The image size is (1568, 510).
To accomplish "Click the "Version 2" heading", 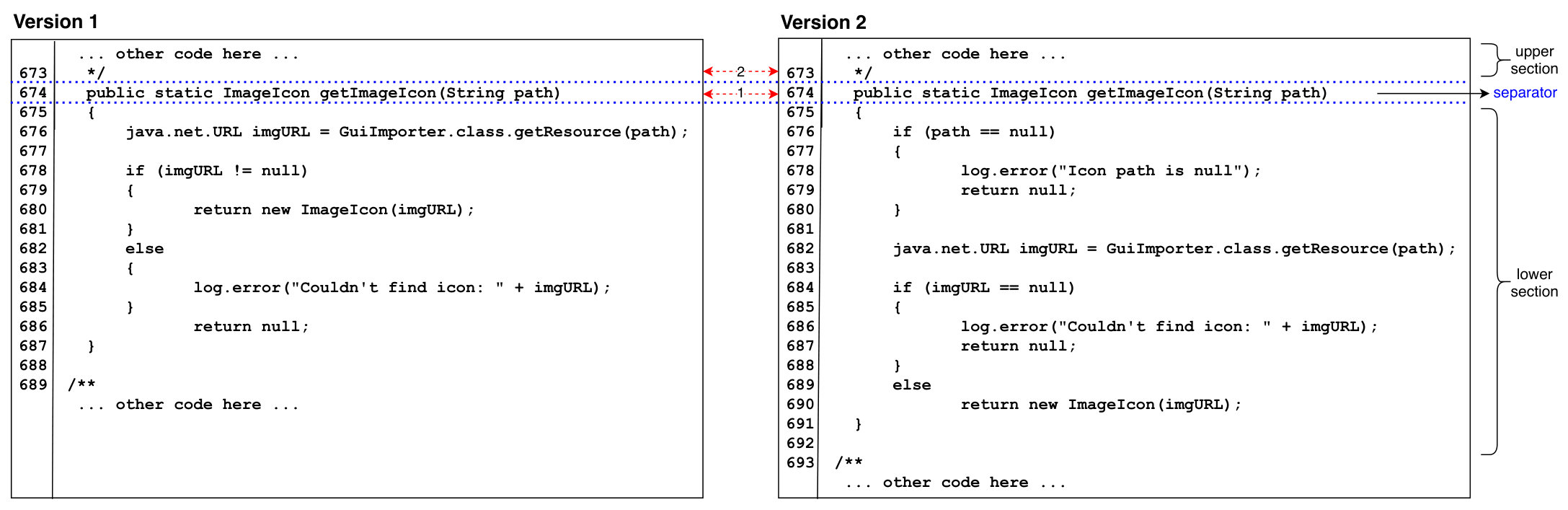I will tap(823, 22).
